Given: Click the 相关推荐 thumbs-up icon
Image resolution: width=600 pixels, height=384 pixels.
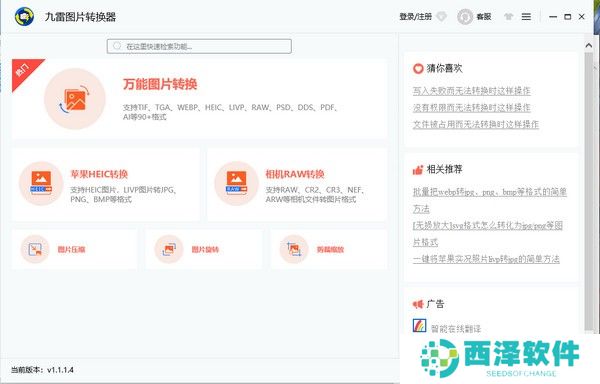Looking at the screenshot, I should pos(417,169).
